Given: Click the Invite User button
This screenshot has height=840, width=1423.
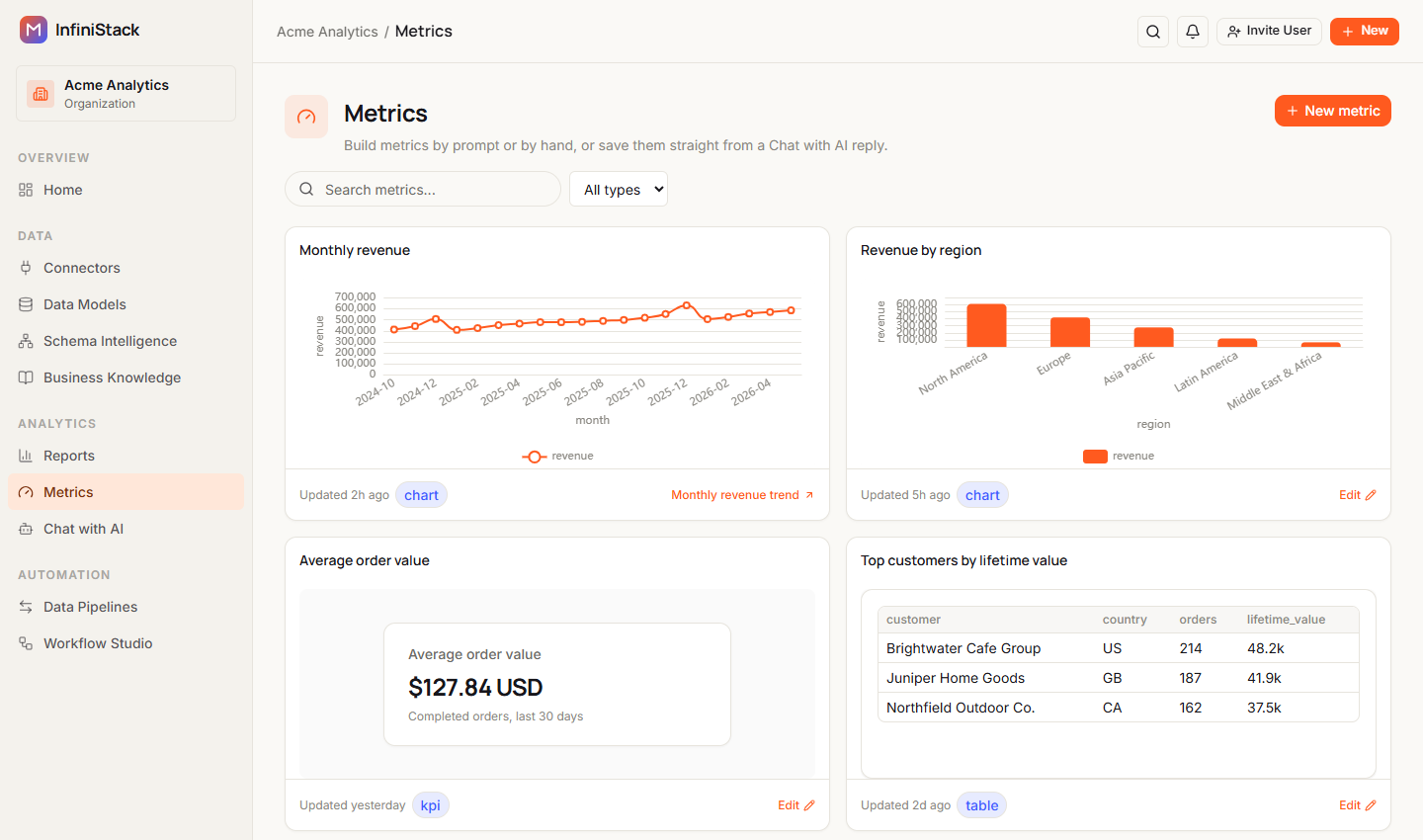Looking at the screenshot, I should [1269, 32].
